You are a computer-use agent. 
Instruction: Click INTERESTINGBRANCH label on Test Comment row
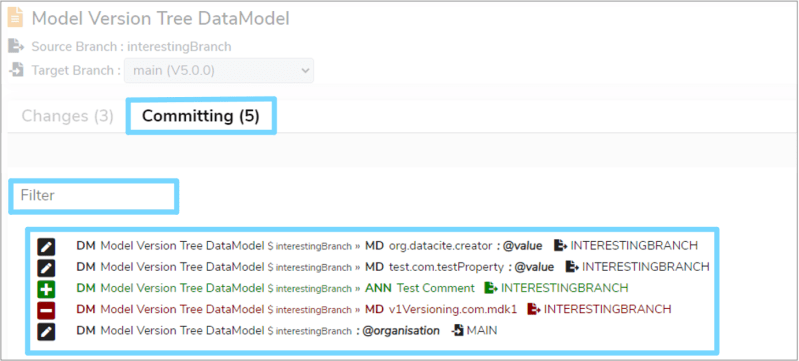[565, 288]
